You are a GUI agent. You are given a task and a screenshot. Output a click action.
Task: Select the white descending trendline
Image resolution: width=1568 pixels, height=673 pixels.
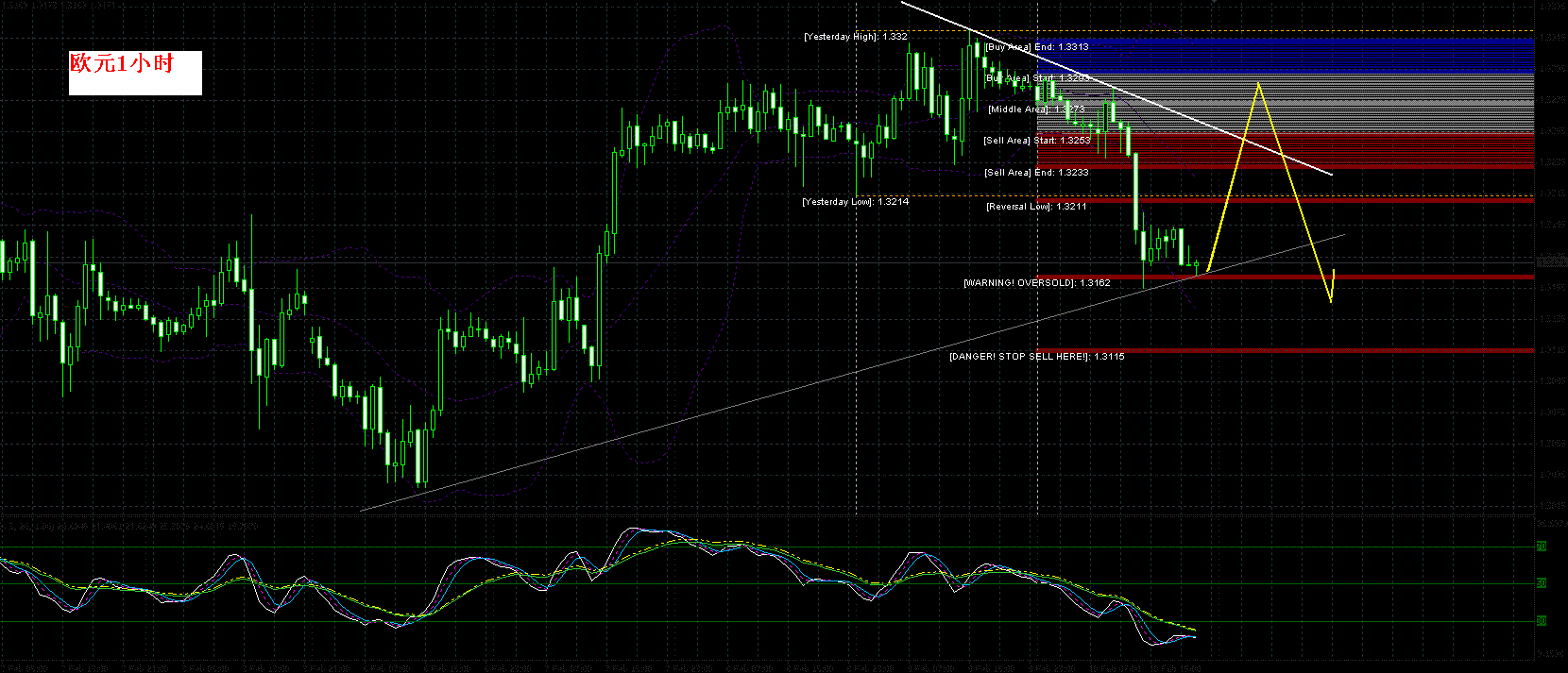1116,89
